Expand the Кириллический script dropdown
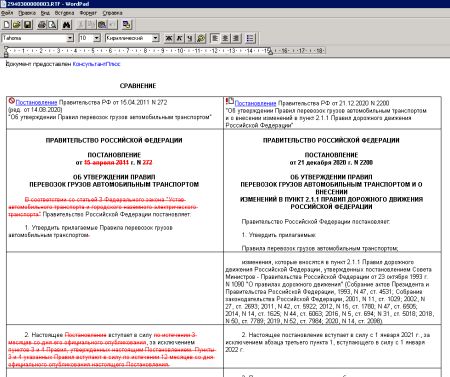Viewport: 450px width, 377px height. pos(155,38)
